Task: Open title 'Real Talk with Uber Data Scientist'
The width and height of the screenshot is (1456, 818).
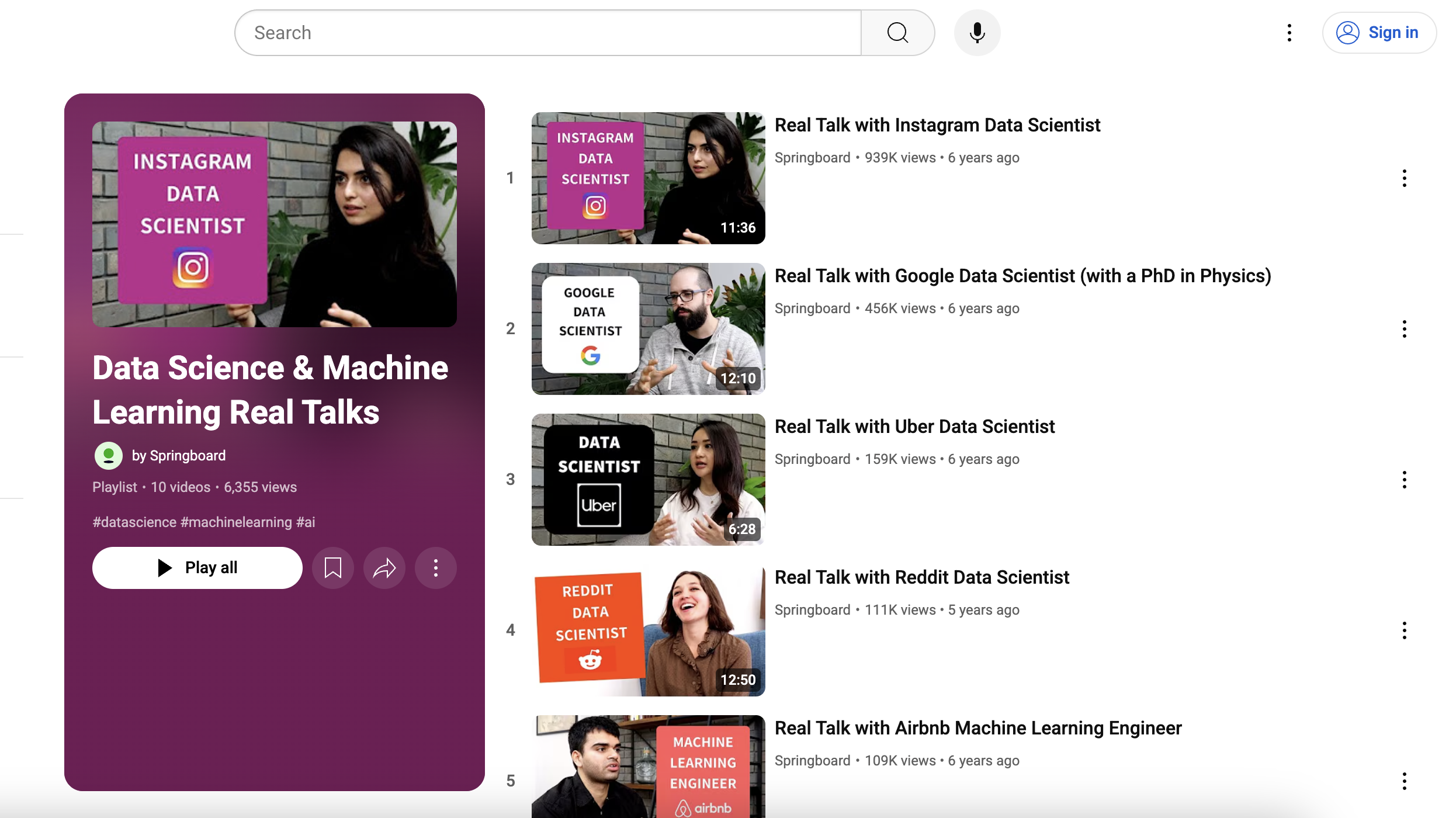Action: (x=914, y=427)
